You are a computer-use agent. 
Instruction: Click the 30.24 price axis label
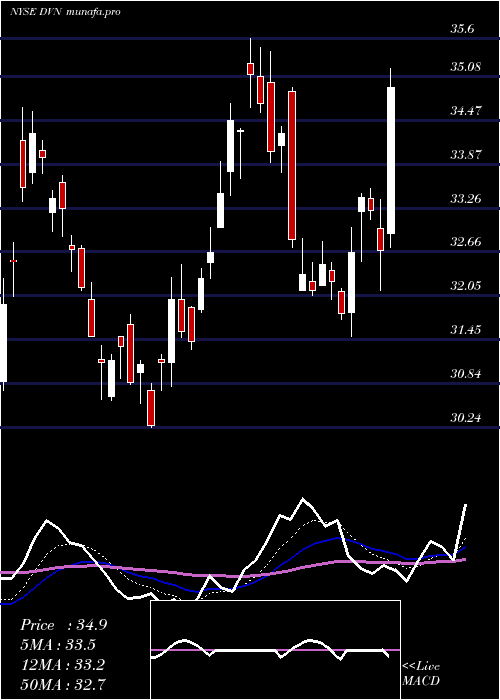coord(465,418)
